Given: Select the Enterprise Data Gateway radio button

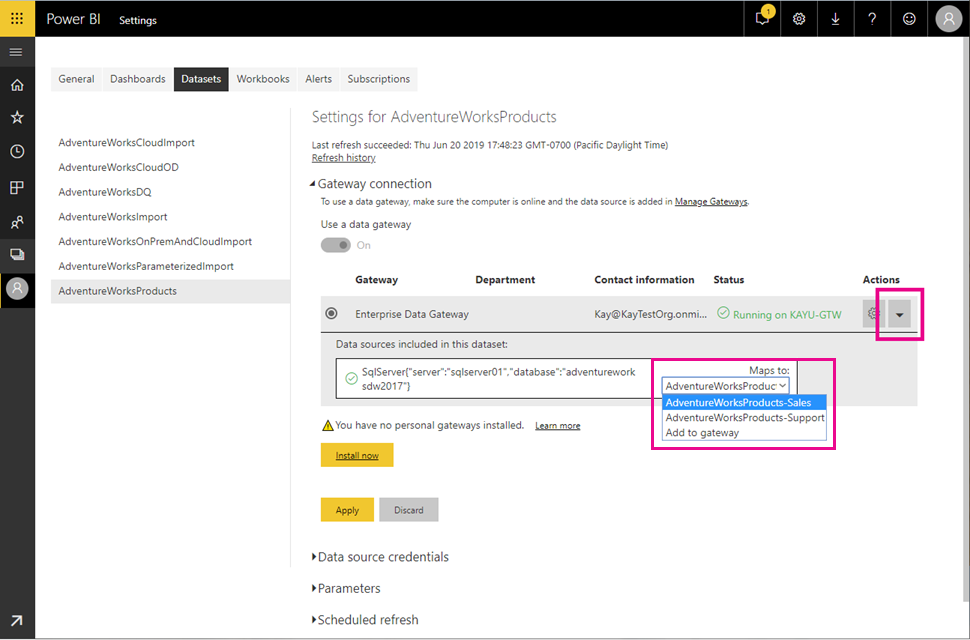Looking at the screenshot, I should click(332, 314).
